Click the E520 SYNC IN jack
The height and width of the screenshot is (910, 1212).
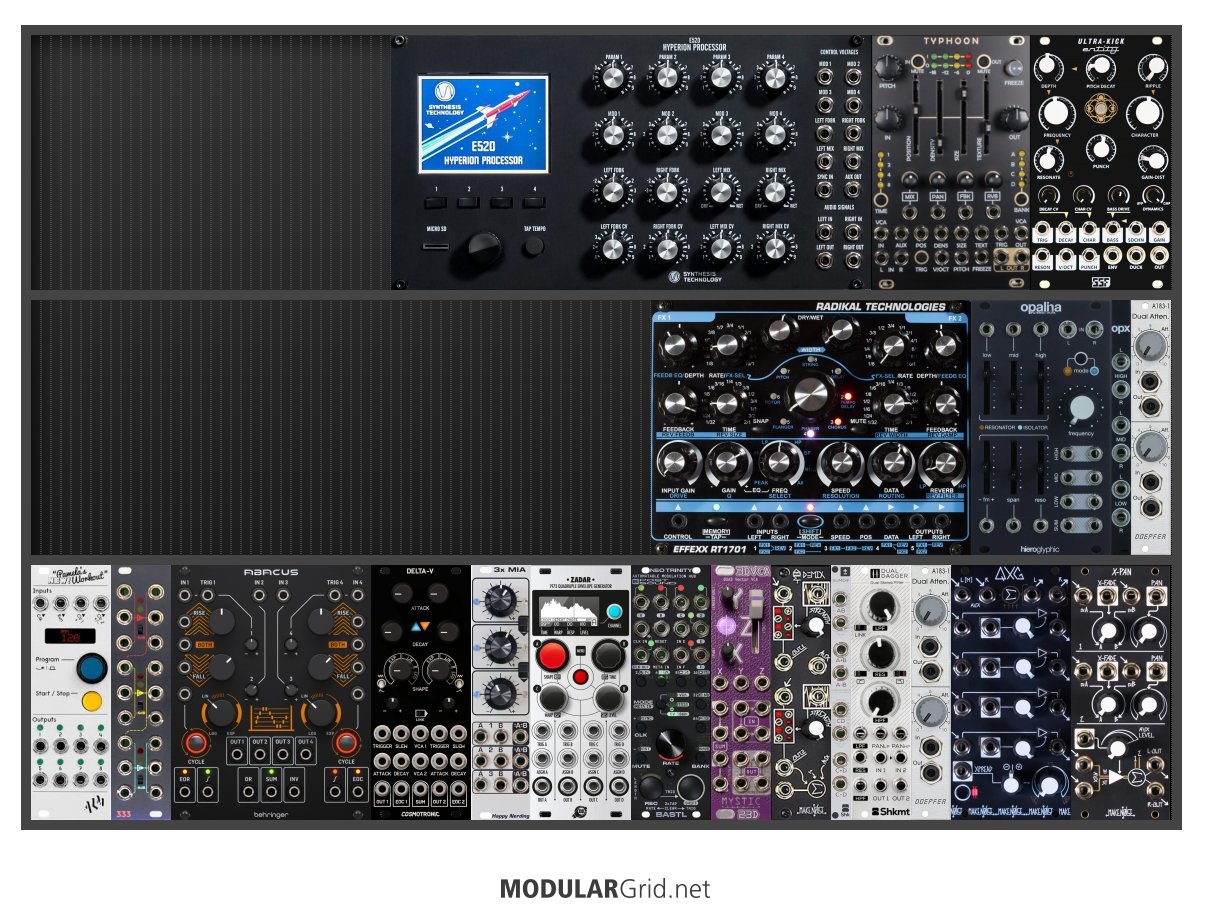click(826, 191)
